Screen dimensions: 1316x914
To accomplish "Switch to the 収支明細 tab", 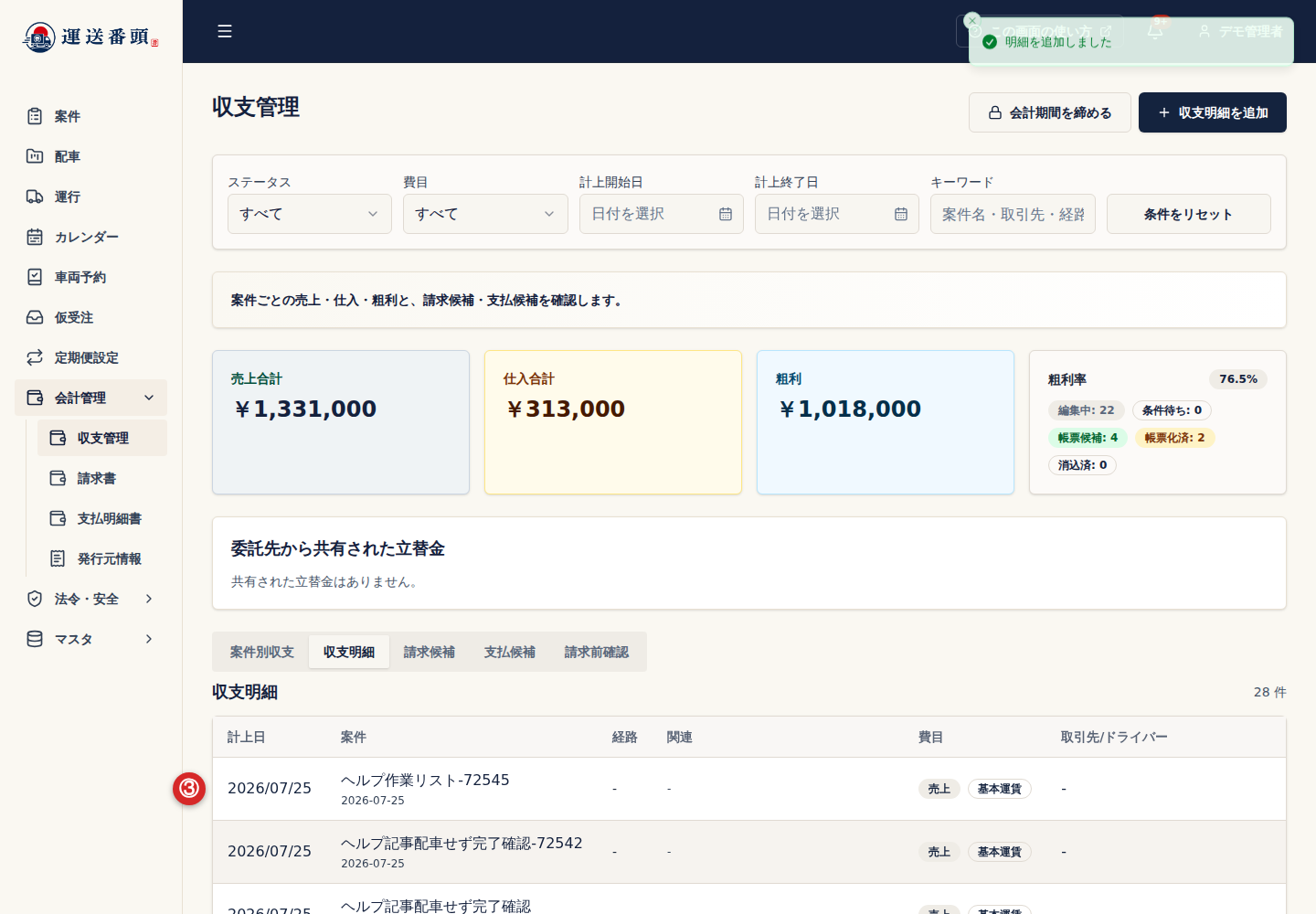I will [x=349, y=652].
